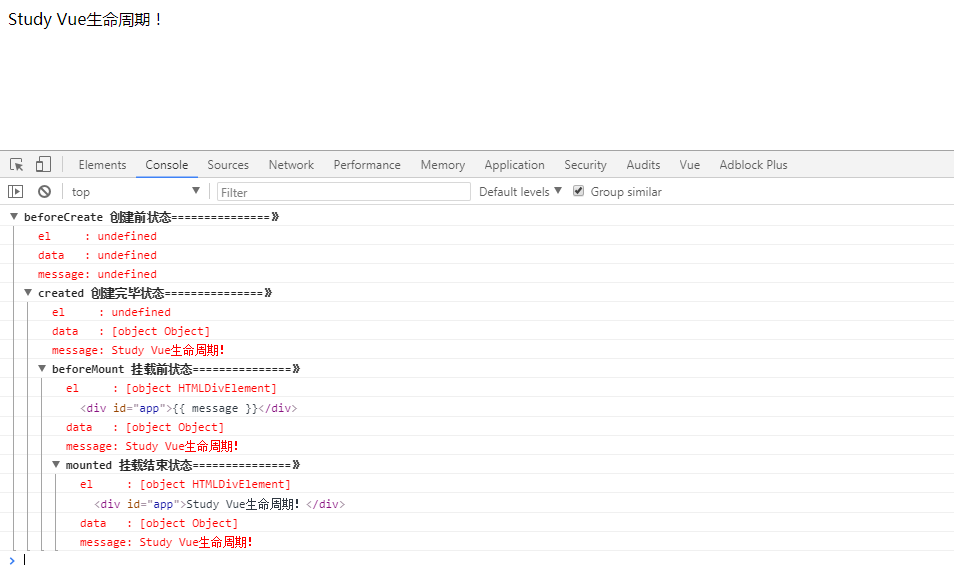Click the mounted 挂载结束状态 header text
The image size is (954, 565).
[x=183, y=465]
